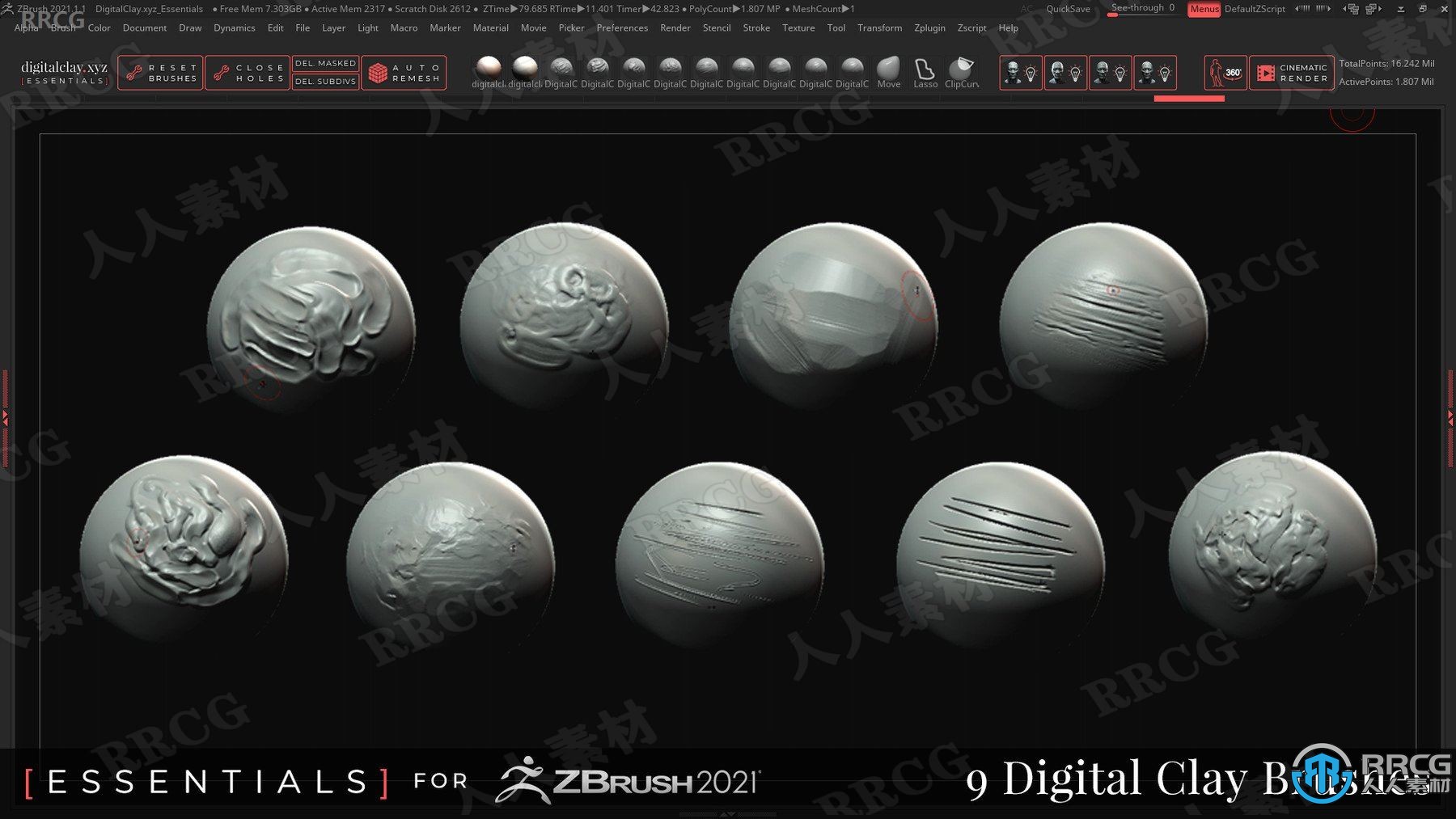
Task: Pick the first skin-toned digitalclay material sphere
Action: point(488,73)
